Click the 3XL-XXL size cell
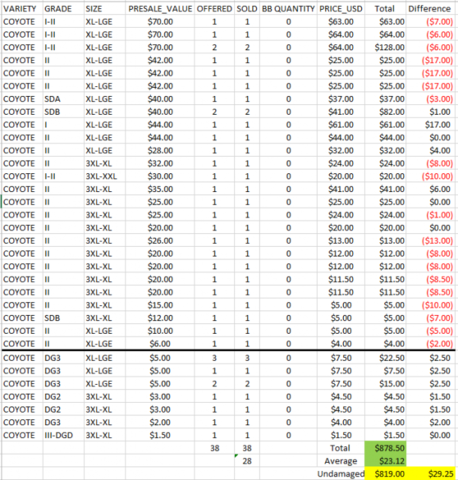458x480 pixels. (x=105, y=176)
